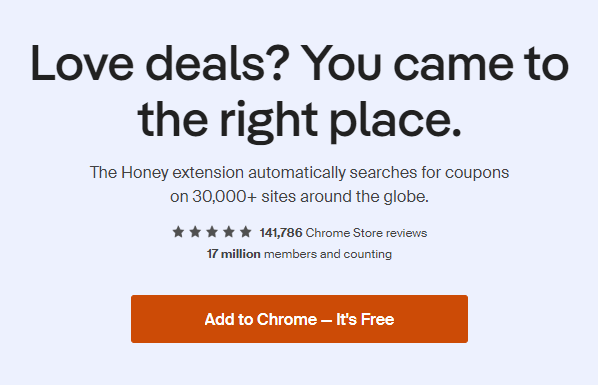Click 'automatically searches' in the description
Screen dimensions: 598x385
pyautogui.click(x=332, y=173)
